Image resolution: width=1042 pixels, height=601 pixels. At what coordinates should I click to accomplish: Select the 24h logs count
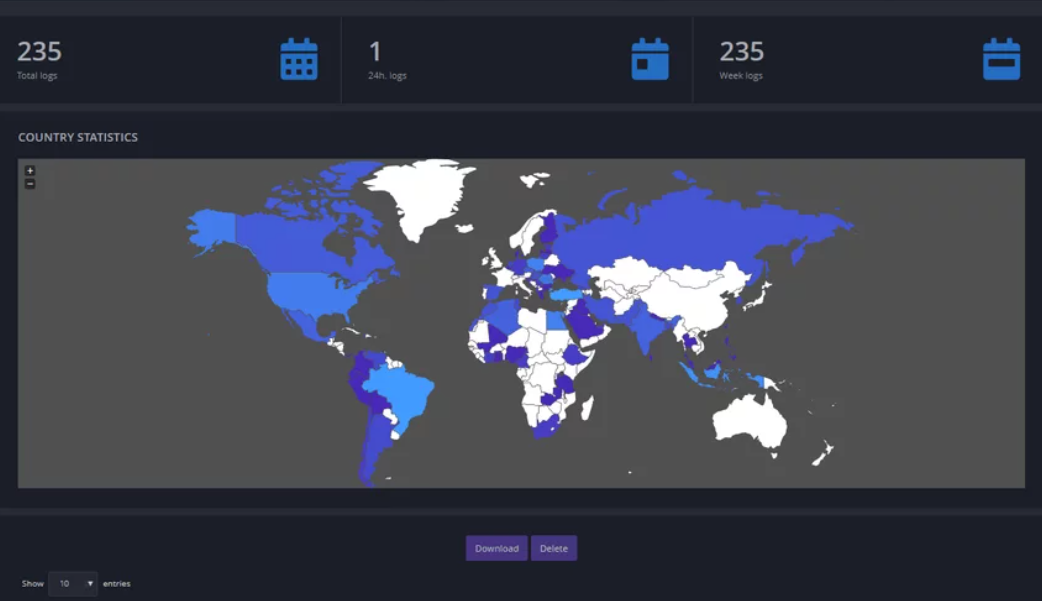click(376, 51)
